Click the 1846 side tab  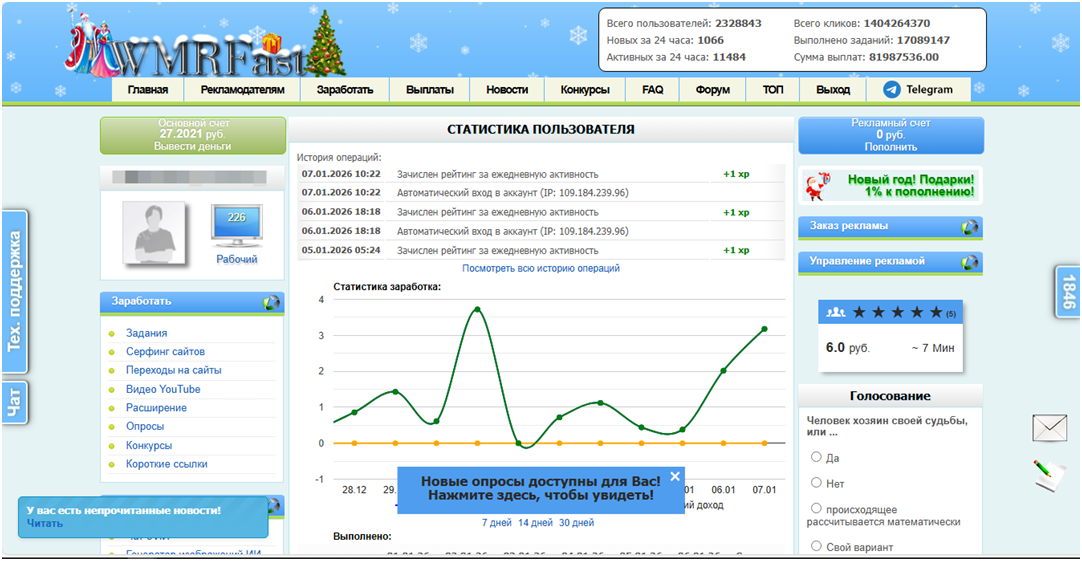[1068, 291]
